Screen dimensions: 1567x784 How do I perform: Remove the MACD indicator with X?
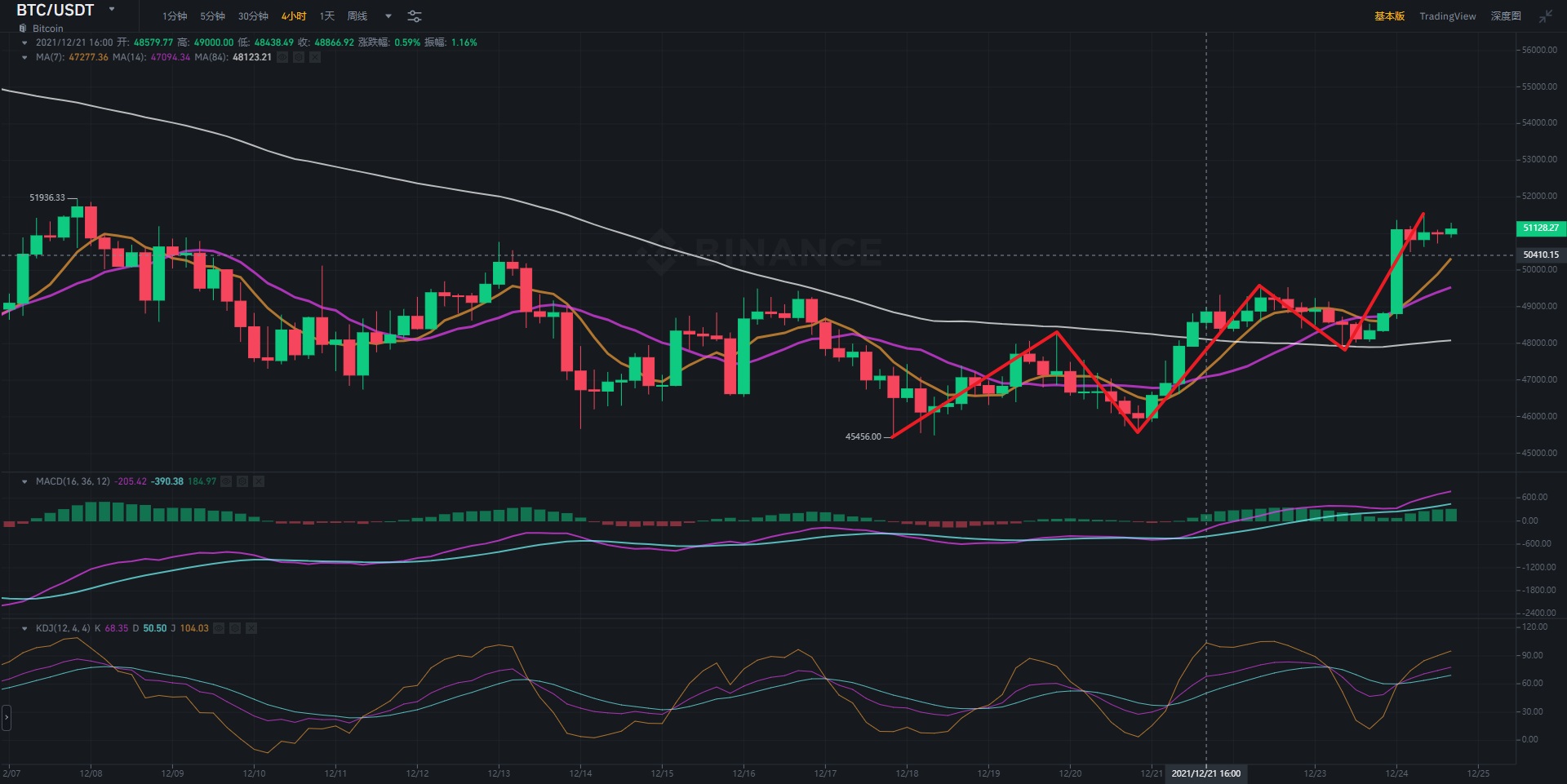pyautogui.click(x=259, y=481)
